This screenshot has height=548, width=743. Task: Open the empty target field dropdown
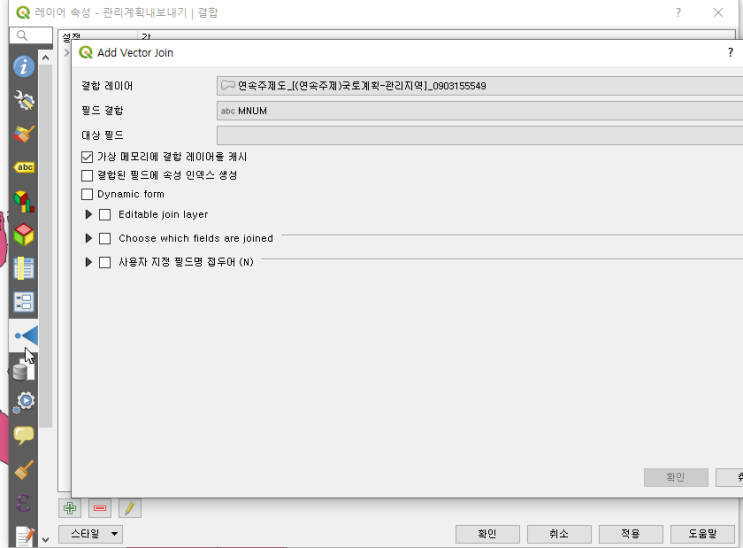pyautogui.click(x=480, y=135)
